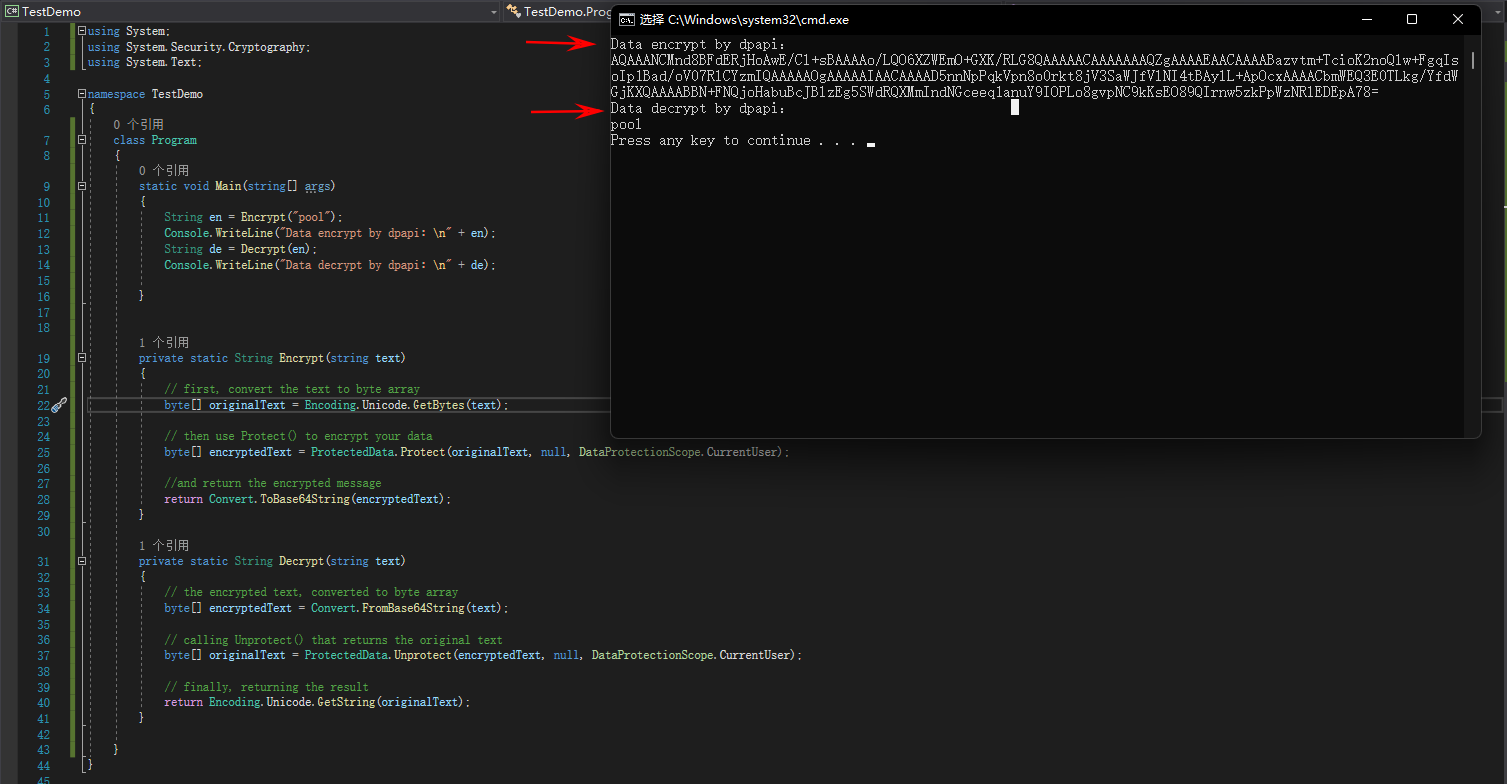Click the TestDemo label in the project navigation bar
Viewport: 1507px width, 784px height.
(51, 11)
